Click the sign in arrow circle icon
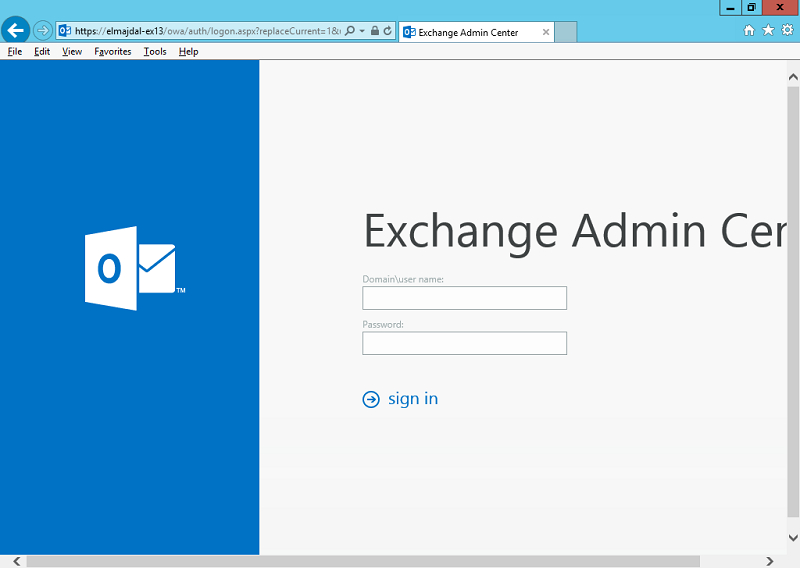This screenshot has height=568, width=800. [x=371, y=399]
